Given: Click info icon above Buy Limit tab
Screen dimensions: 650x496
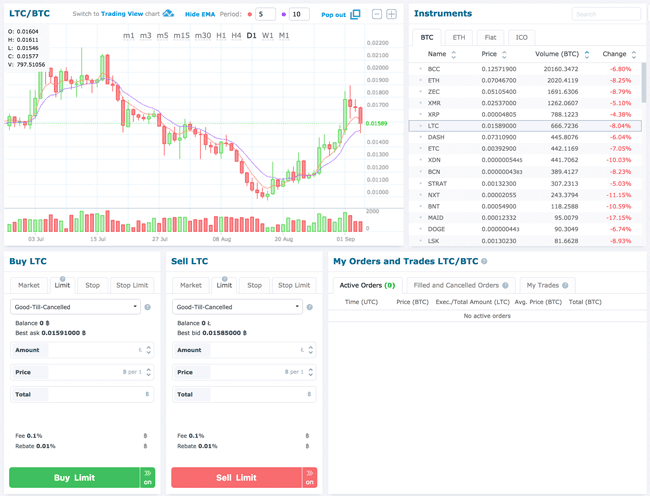Looking at the screenshot, I should 62,279.
